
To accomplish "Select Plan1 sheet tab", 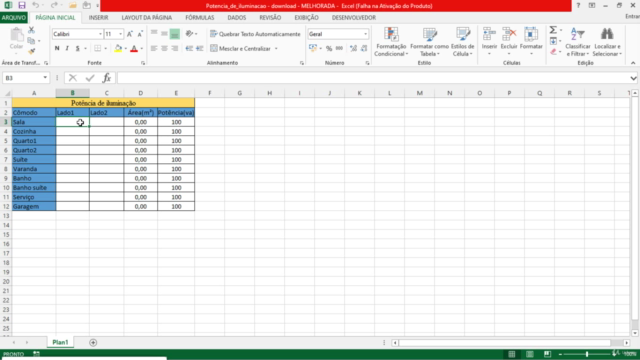I will pos(60,342).
